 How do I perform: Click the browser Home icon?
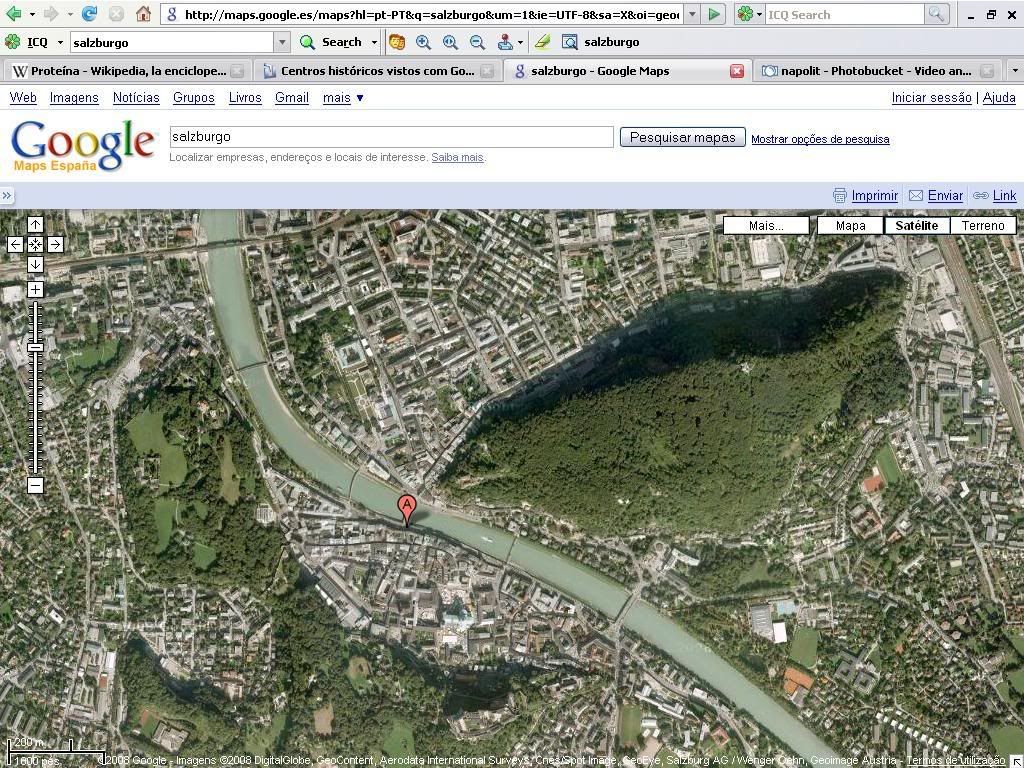[143, 14]
